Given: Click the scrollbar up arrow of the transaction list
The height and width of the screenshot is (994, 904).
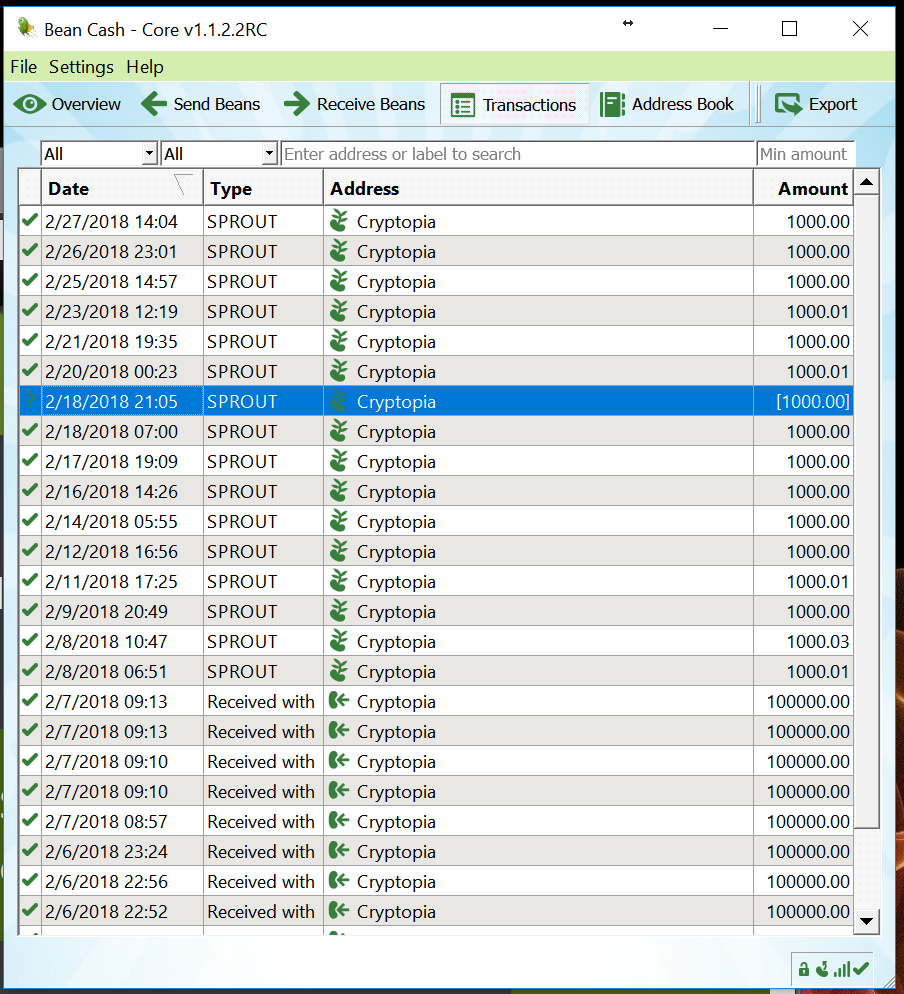Looking at the screenshot, I should 867,183.
